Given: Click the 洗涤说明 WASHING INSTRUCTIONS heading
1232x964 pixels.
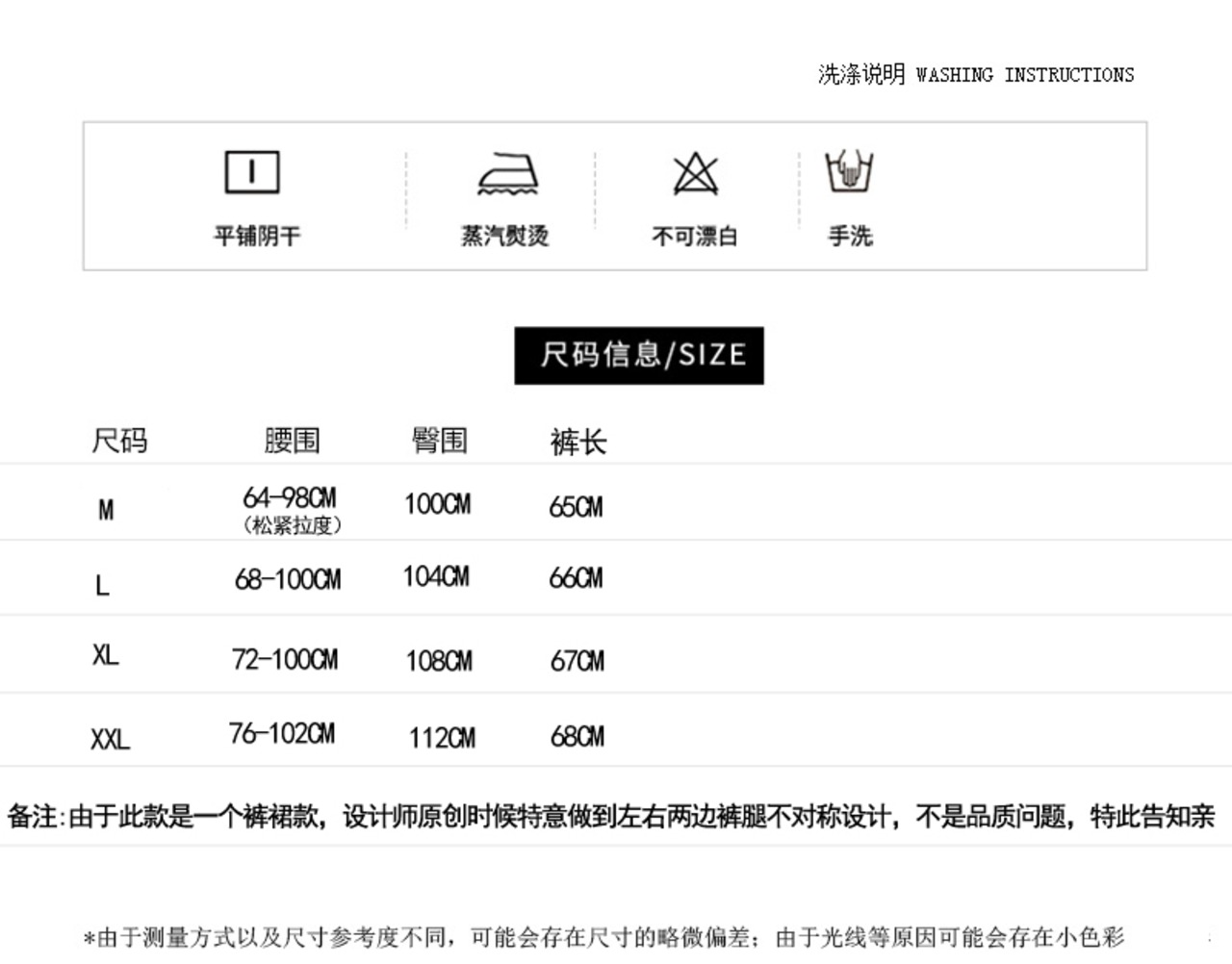Looking at the screenshot, I should point(976,74).
